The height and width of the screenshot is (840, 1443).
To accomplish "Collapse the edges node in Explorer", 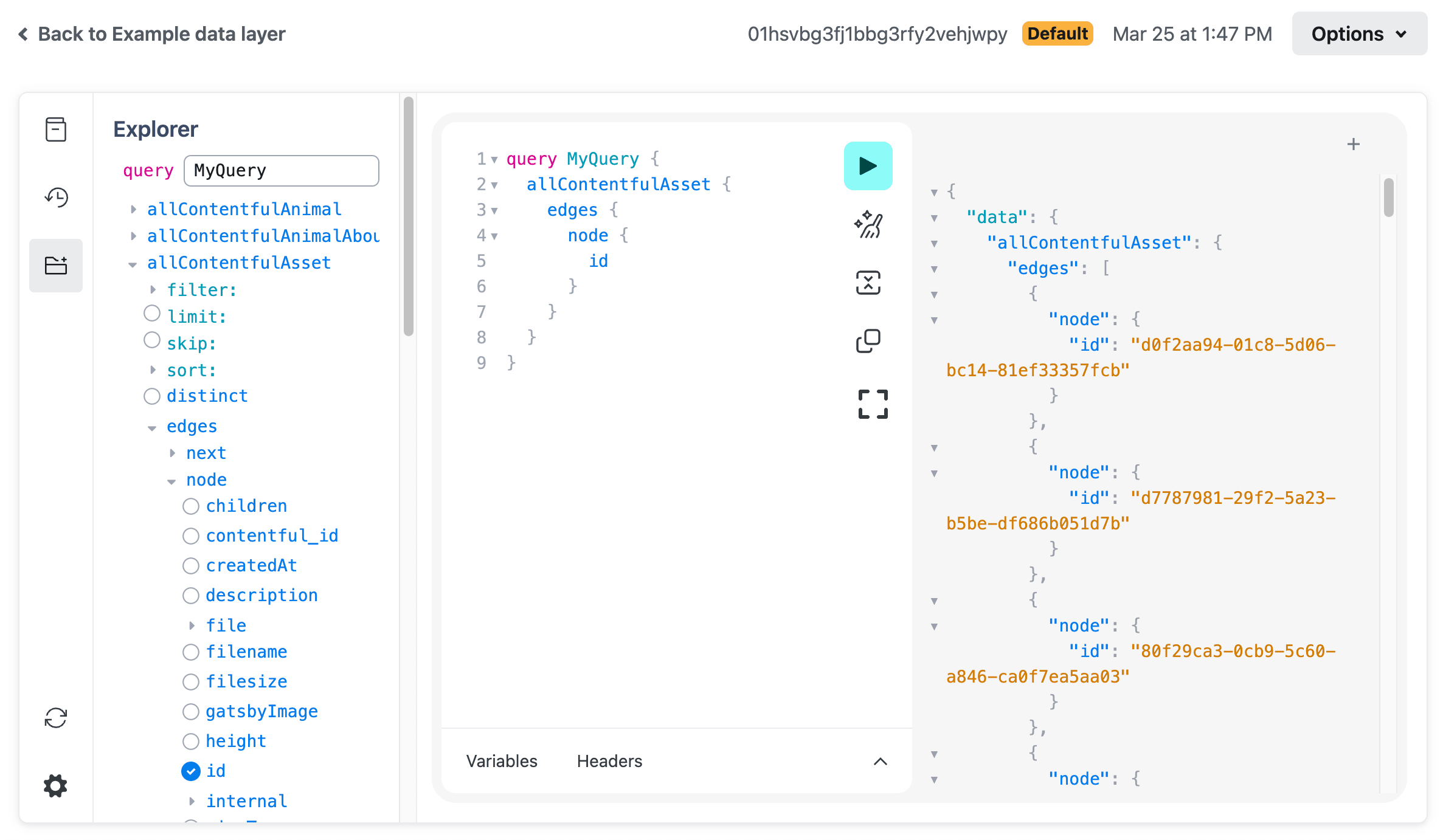I will tap(152, 427).
